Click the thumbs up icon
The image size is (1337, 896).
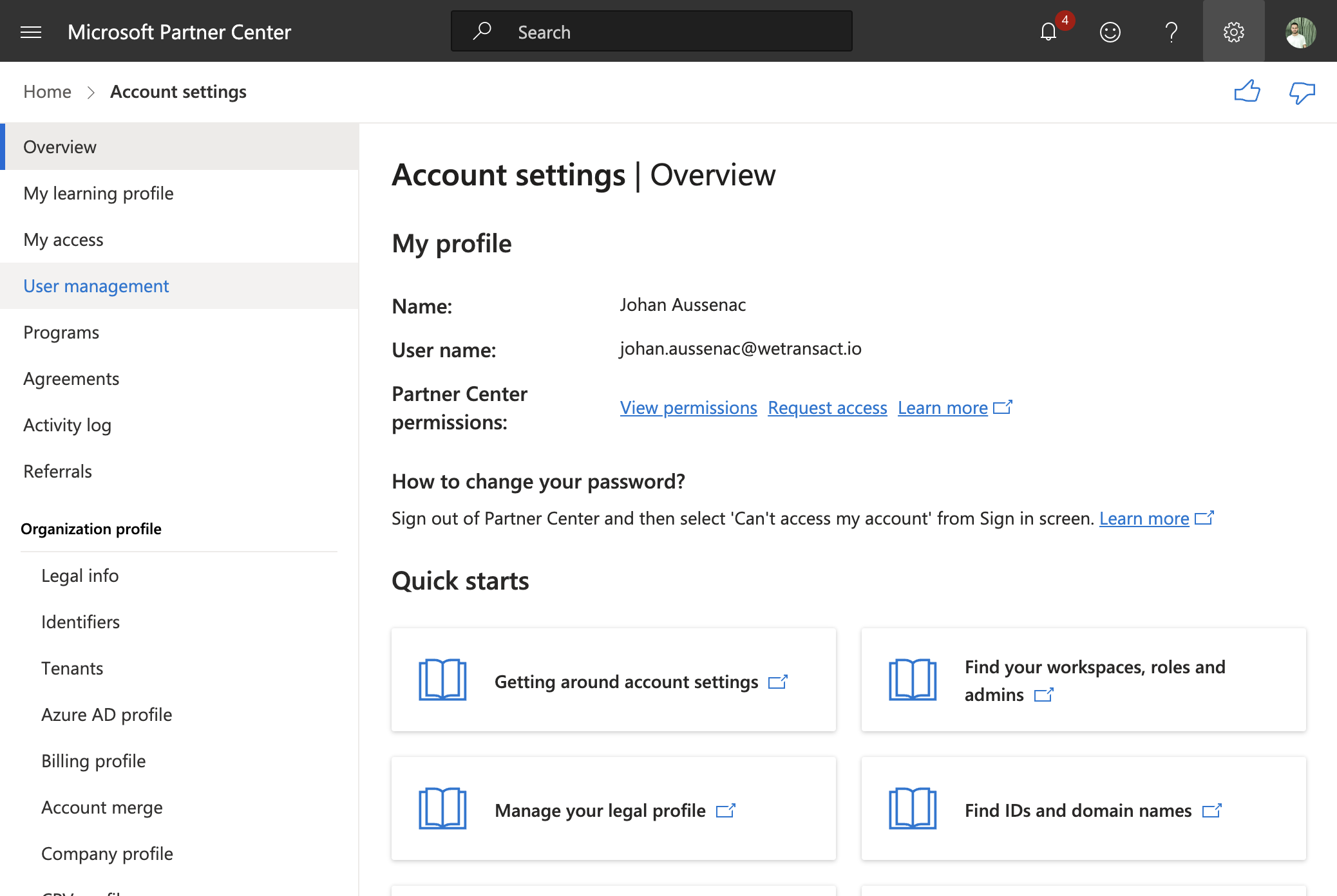(1247, 91)
